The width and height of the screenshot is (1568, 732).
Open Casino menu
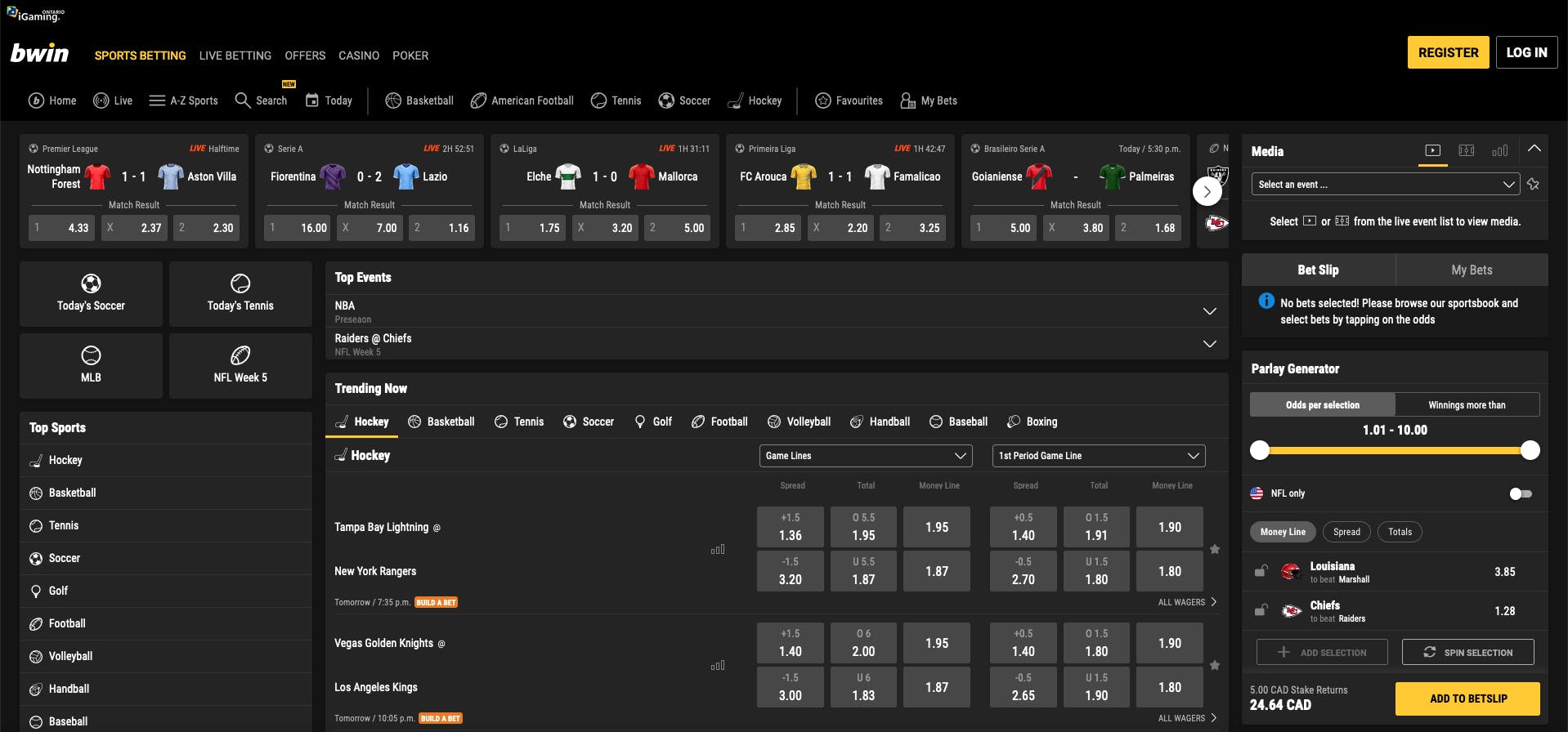[359, 56]
